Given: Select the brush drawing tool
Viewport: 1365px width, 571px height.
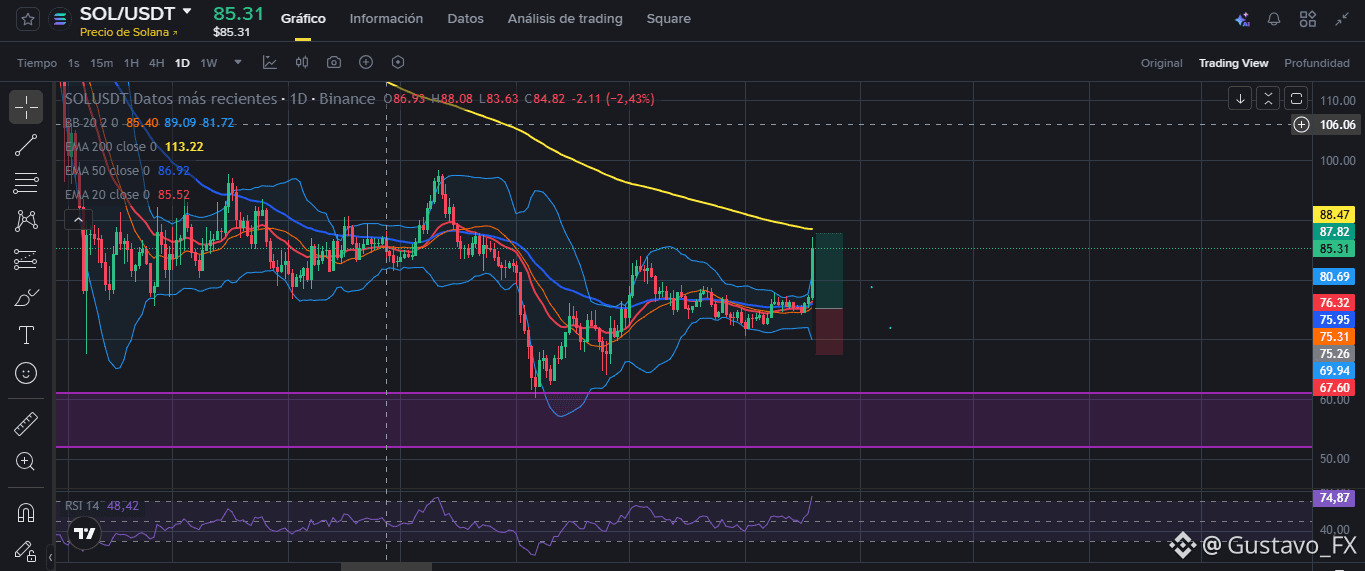Looking at the screenshot, I should pyautogui.click(x=26, y=297).
